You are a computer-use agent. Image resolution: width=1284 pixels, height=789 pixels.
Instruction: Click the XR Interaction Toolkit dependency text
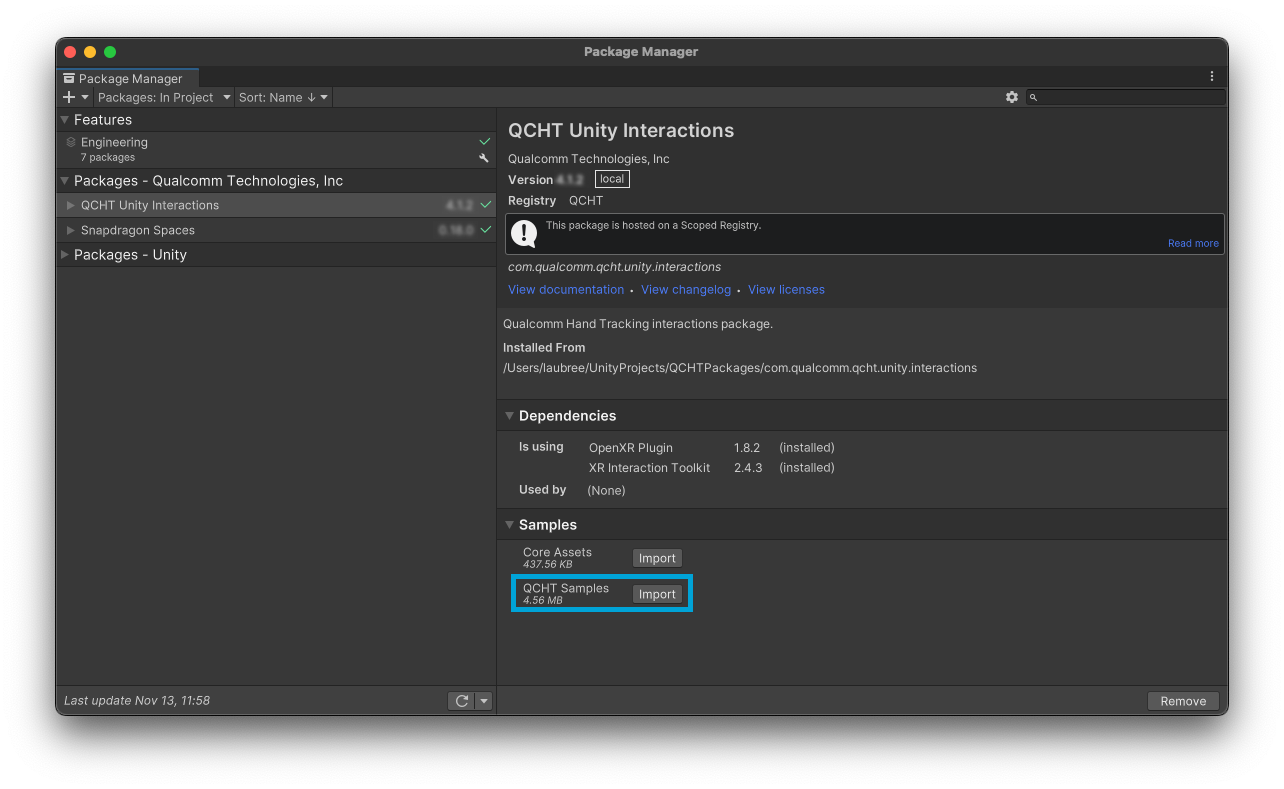(x=650, y=468)
